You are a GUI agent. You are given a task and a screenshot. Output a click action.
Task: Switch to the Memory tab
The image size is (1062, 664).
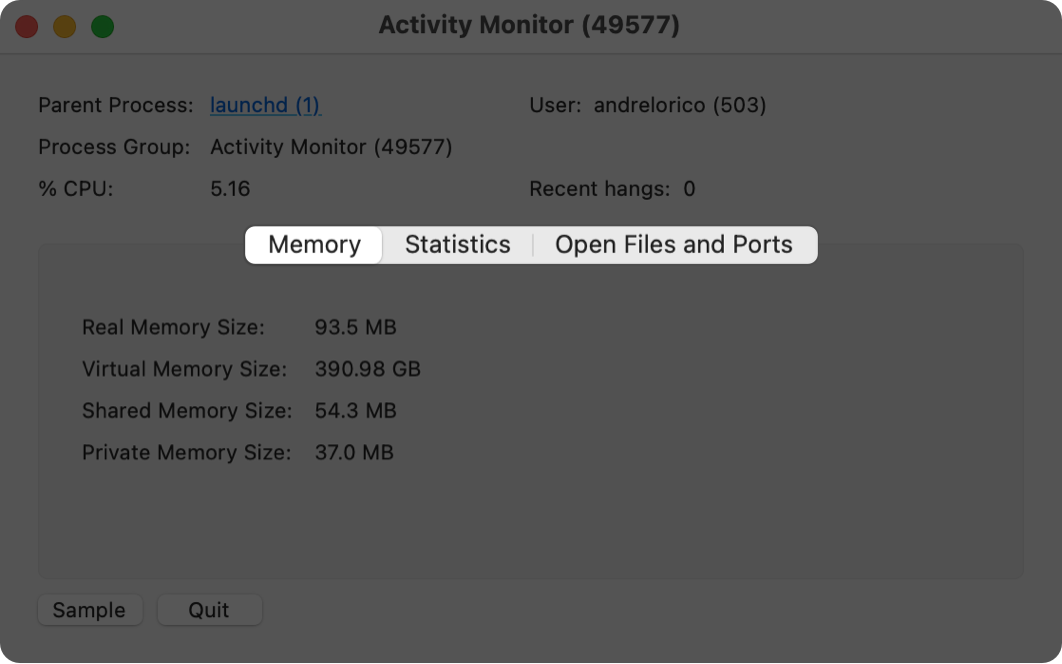click(x=314, y=245)
